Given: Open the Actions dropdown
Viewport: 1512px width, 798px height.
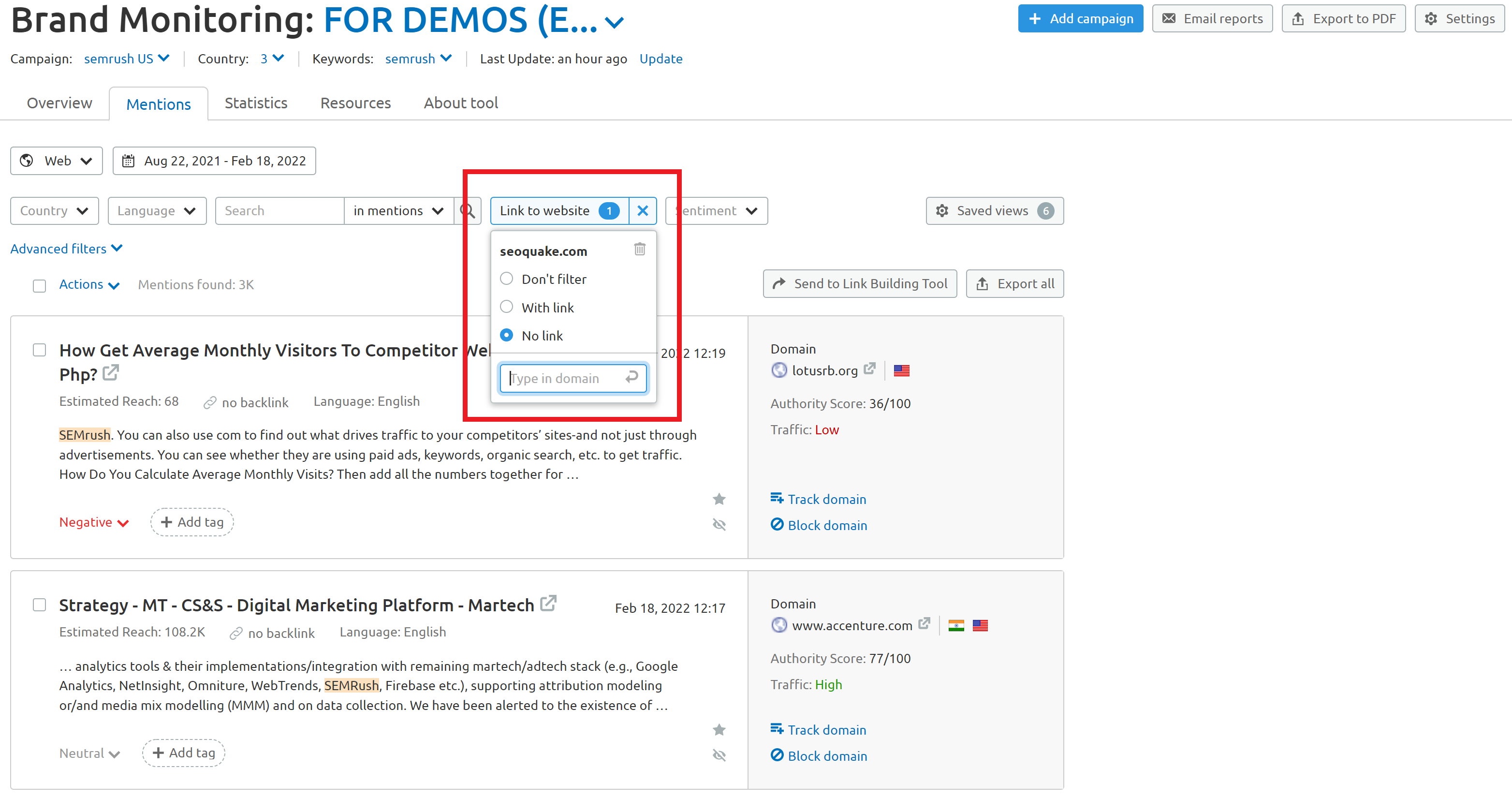Looking at the screenshot, I should pyautogui.click(x=89, y=284).
